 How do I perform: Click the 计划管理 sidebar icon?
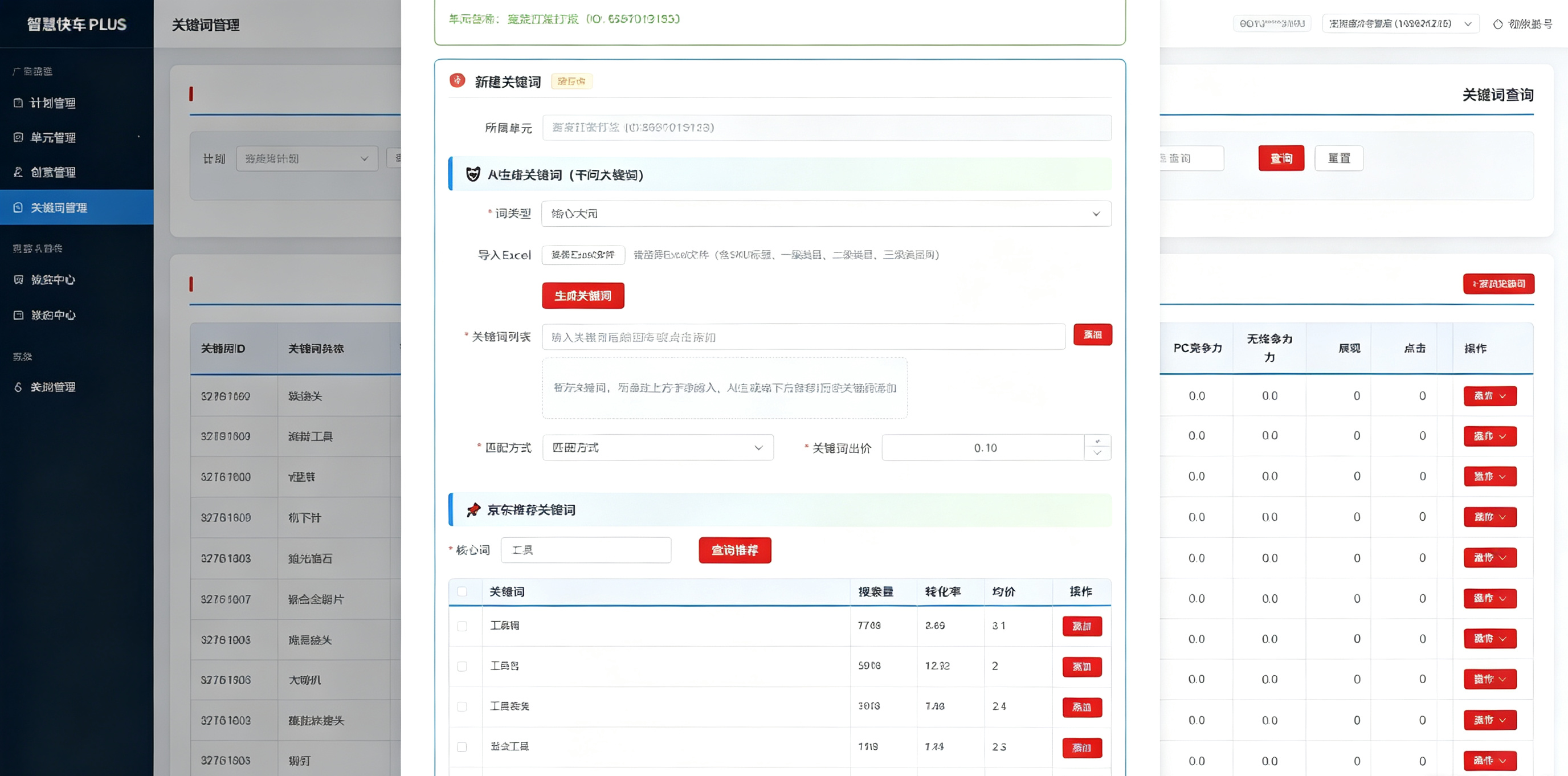coord(18,103)
